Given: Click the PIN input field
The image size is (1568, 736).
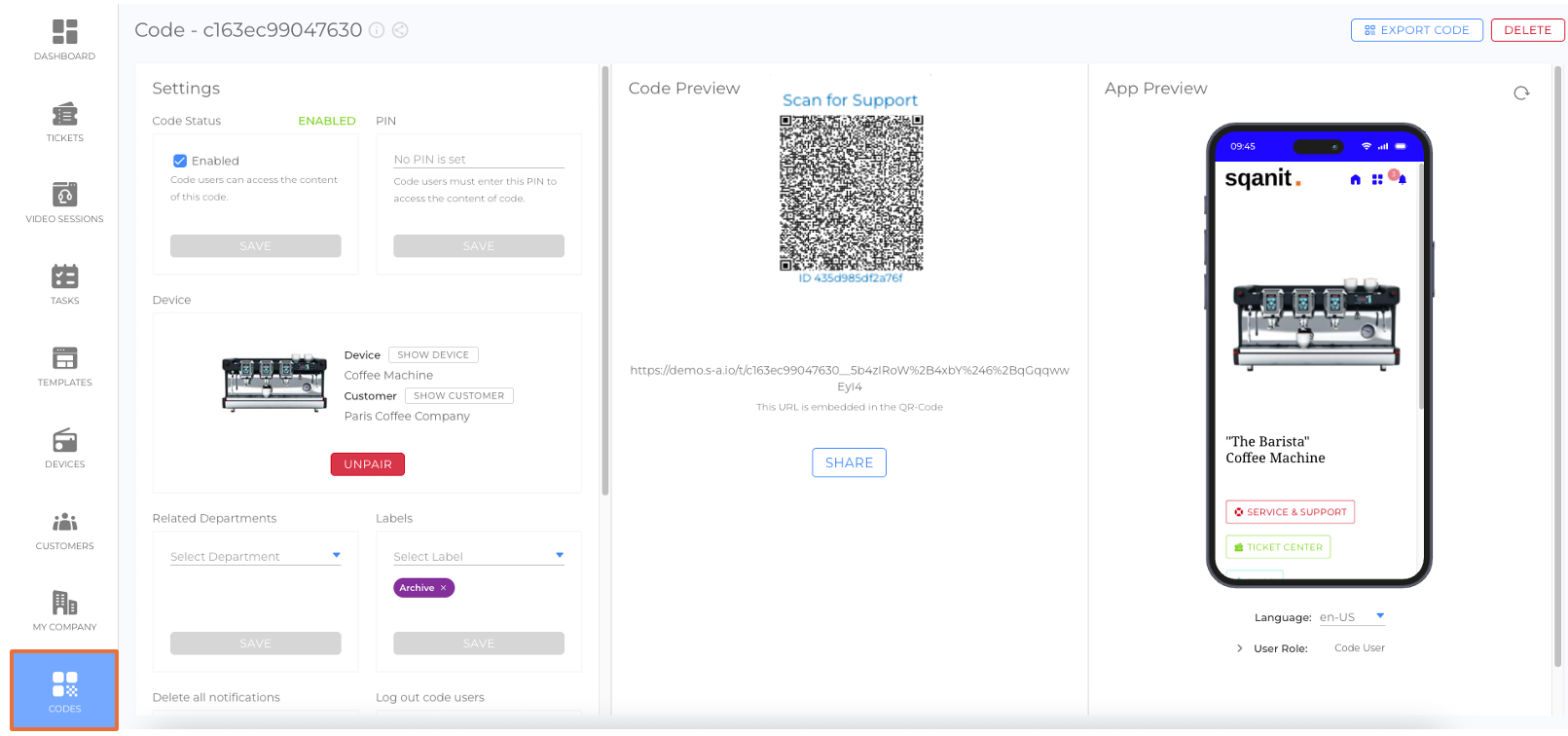Looking at the screenshot, I should 478,160.
